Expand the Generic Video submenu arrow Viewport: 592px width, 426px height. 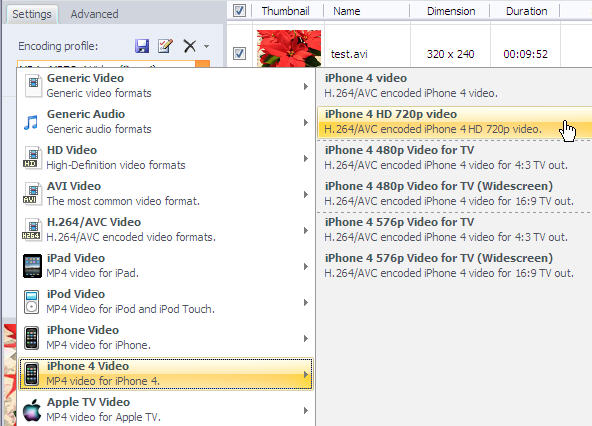pyautogui.click(x=305, y=86)
